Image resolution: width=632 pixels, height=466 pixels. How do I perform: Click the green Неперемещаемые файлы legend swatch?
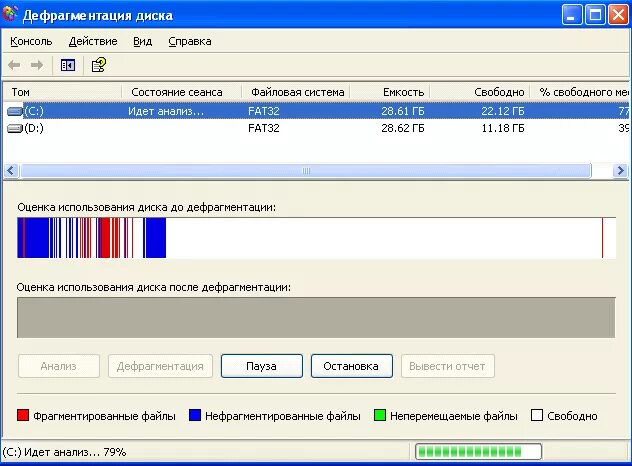pos(380,415)
